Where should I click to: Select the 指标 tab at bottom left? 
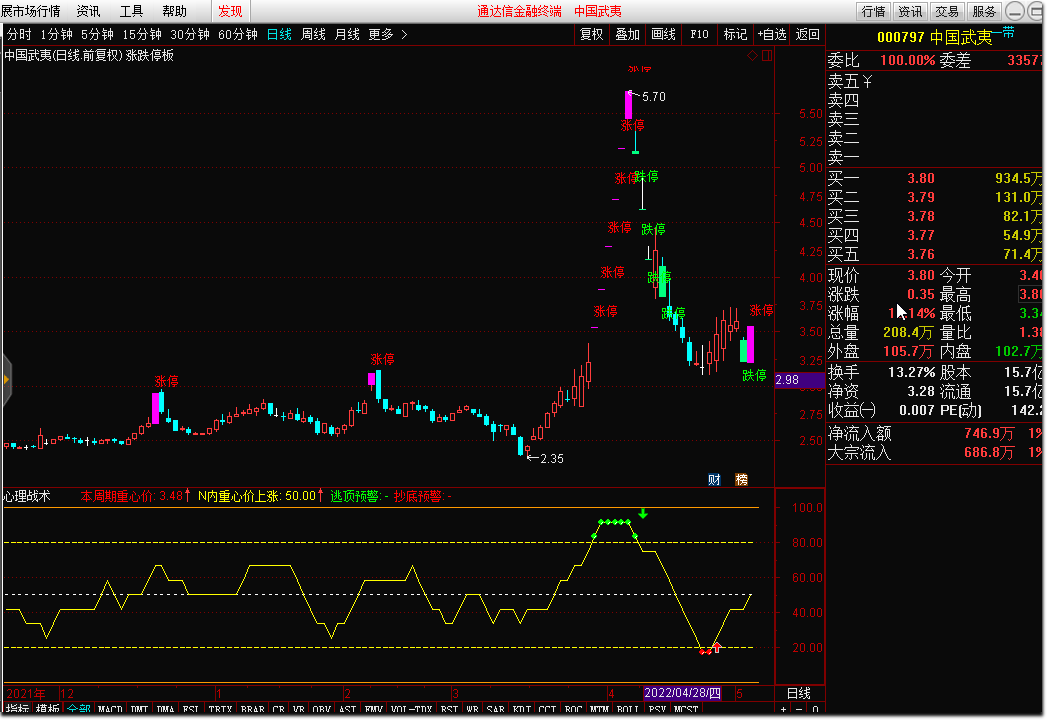[x=17, y=709]
